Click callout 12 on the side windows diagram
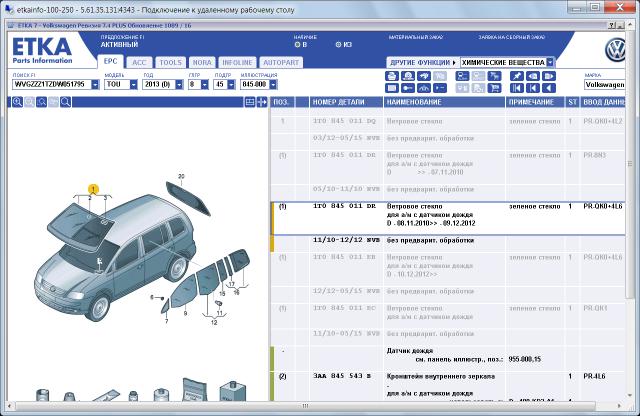 (214, 323)
